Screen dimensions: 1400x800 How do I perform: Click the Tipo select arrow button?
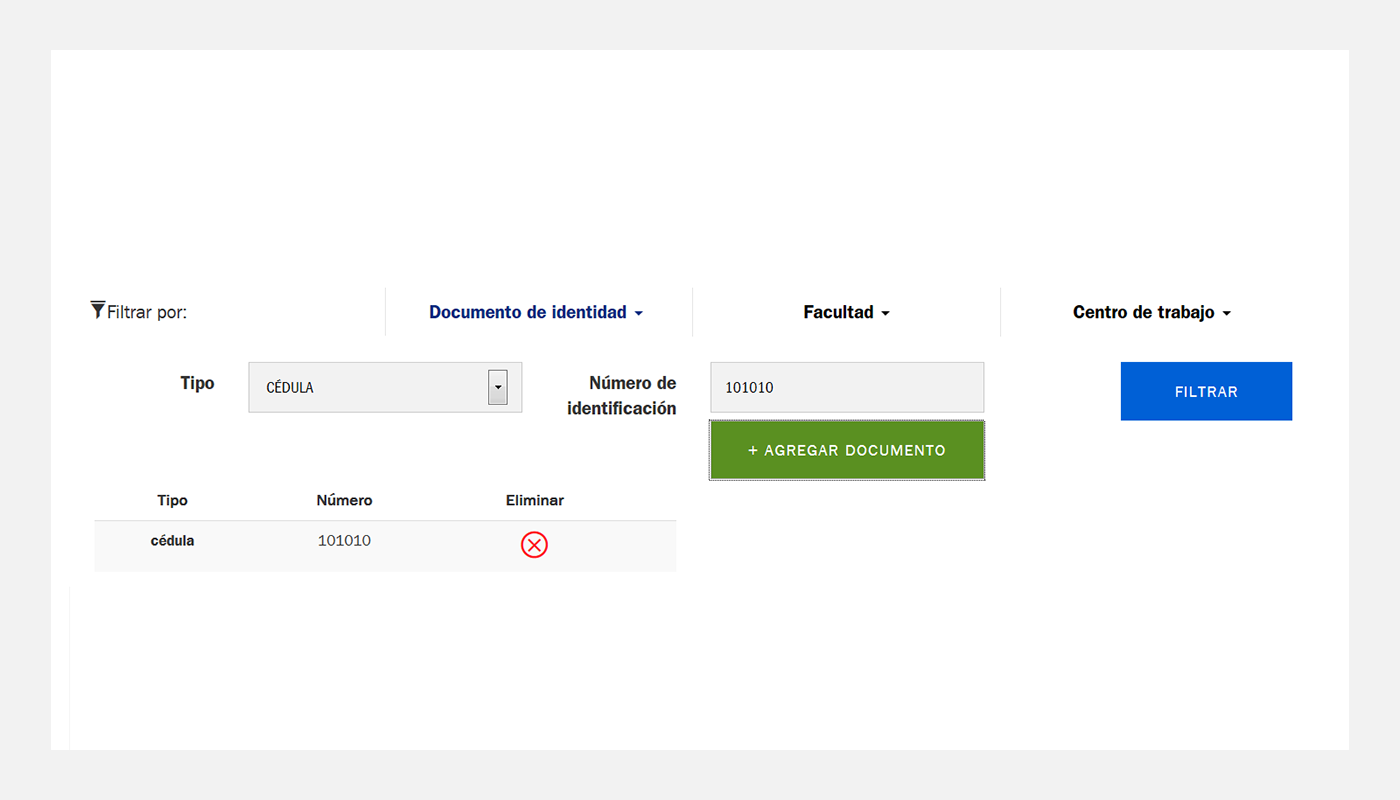point(497,387)
